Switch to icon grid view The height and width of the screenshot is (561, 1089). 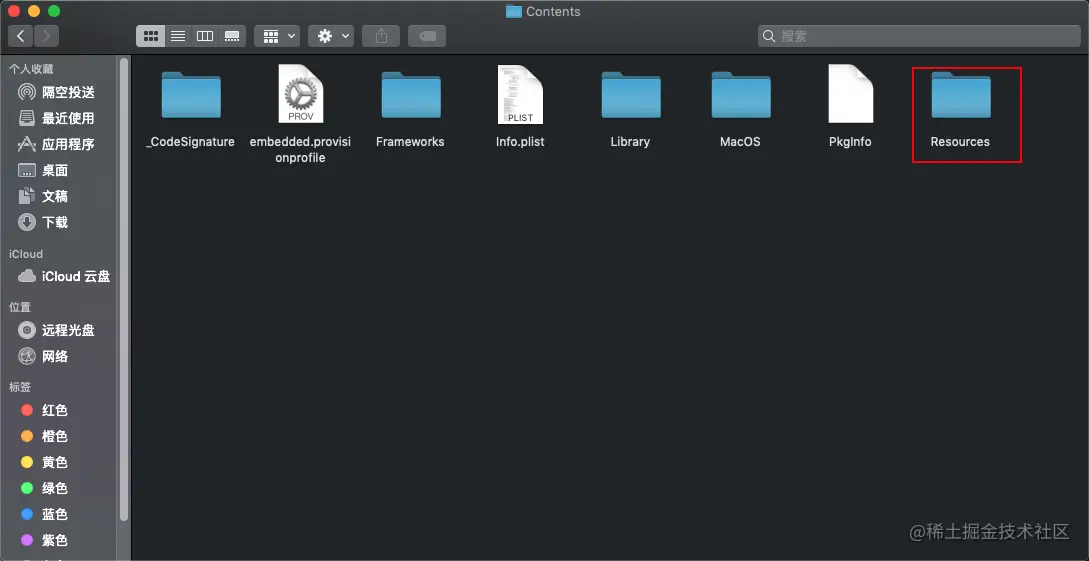click(151, 36)
